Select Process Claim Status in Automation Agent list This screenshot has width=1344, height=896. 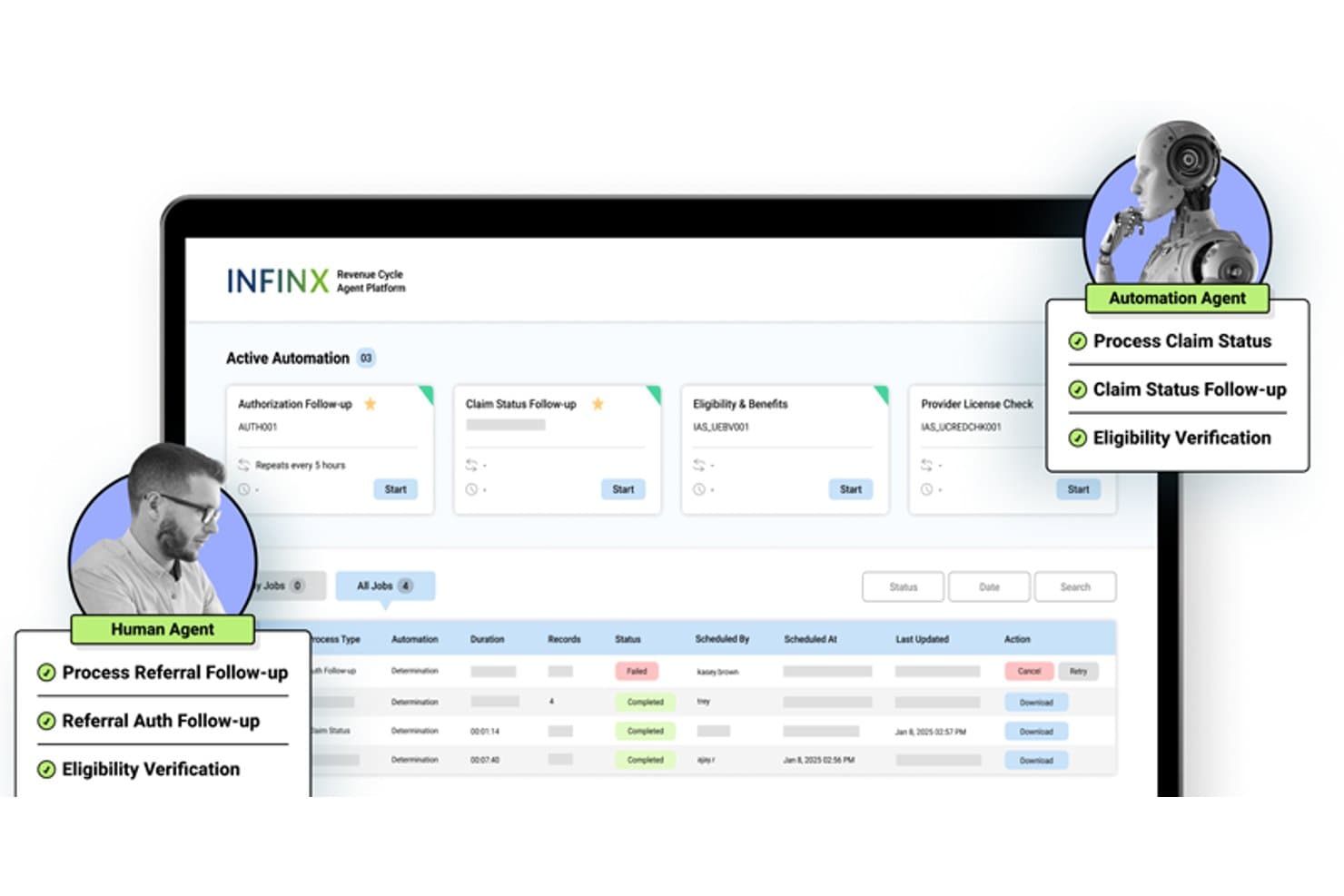tap(1181, 341)
